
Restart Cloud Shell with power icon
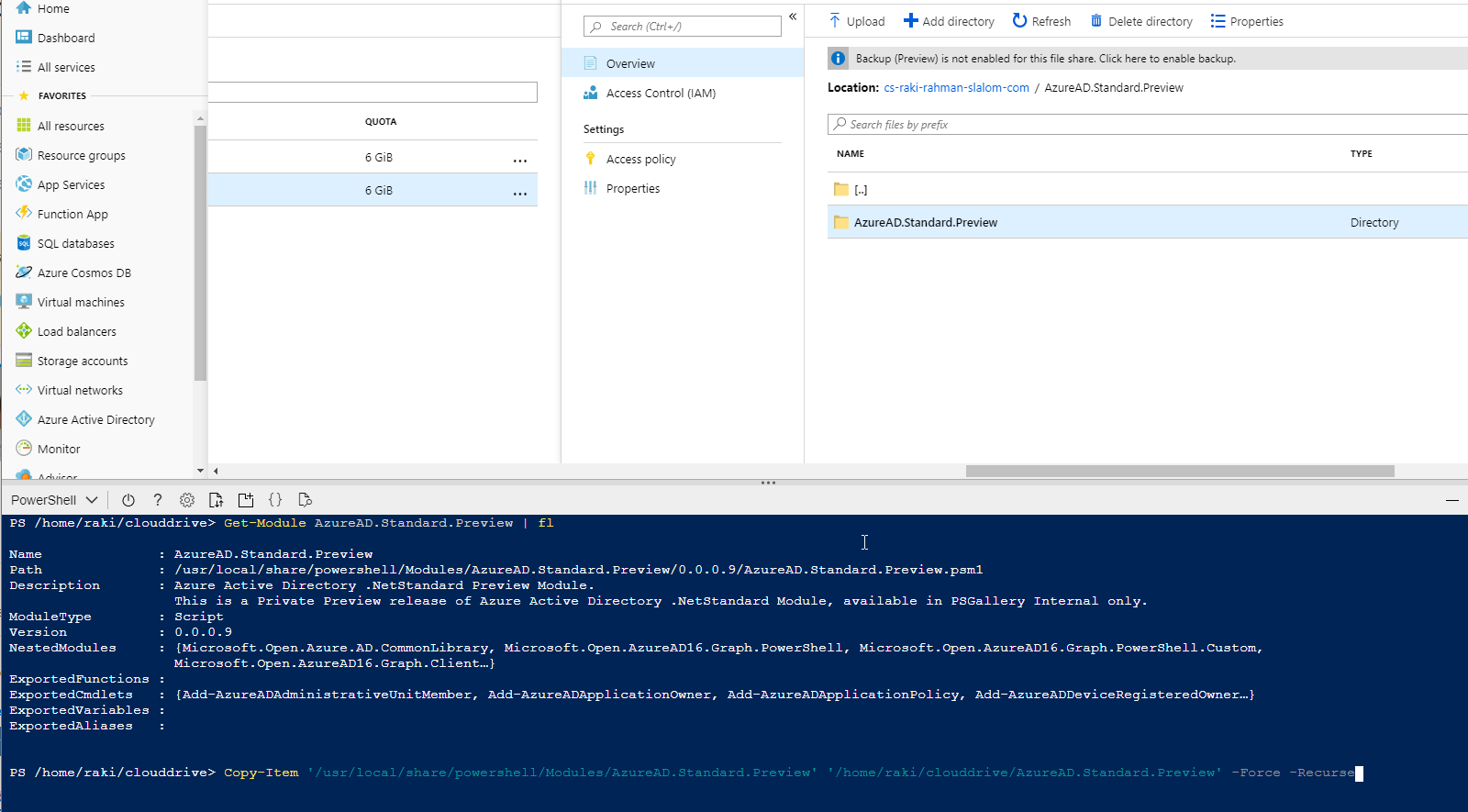pyautogui.click(x=128, y=500)
